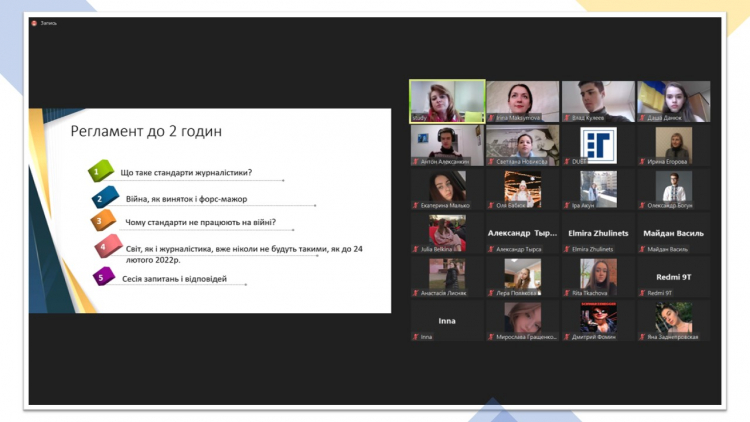Screen dimensions: 750x422
Task: Click muted mic icon beside Inna's name
Action: click(x=415, y=337)
